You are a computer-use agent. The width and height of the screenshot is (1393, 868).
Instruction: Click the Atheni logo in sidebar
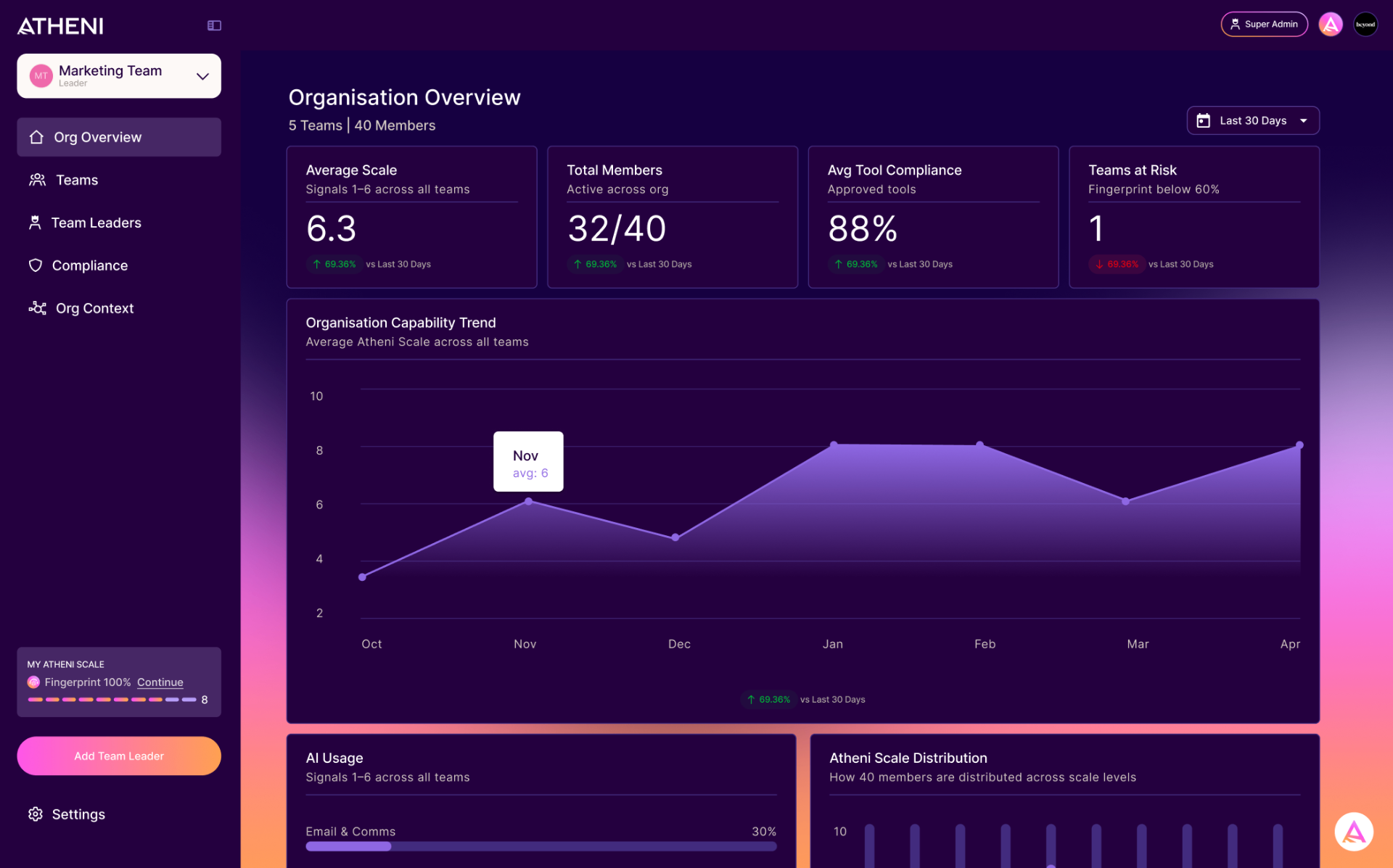60,26
